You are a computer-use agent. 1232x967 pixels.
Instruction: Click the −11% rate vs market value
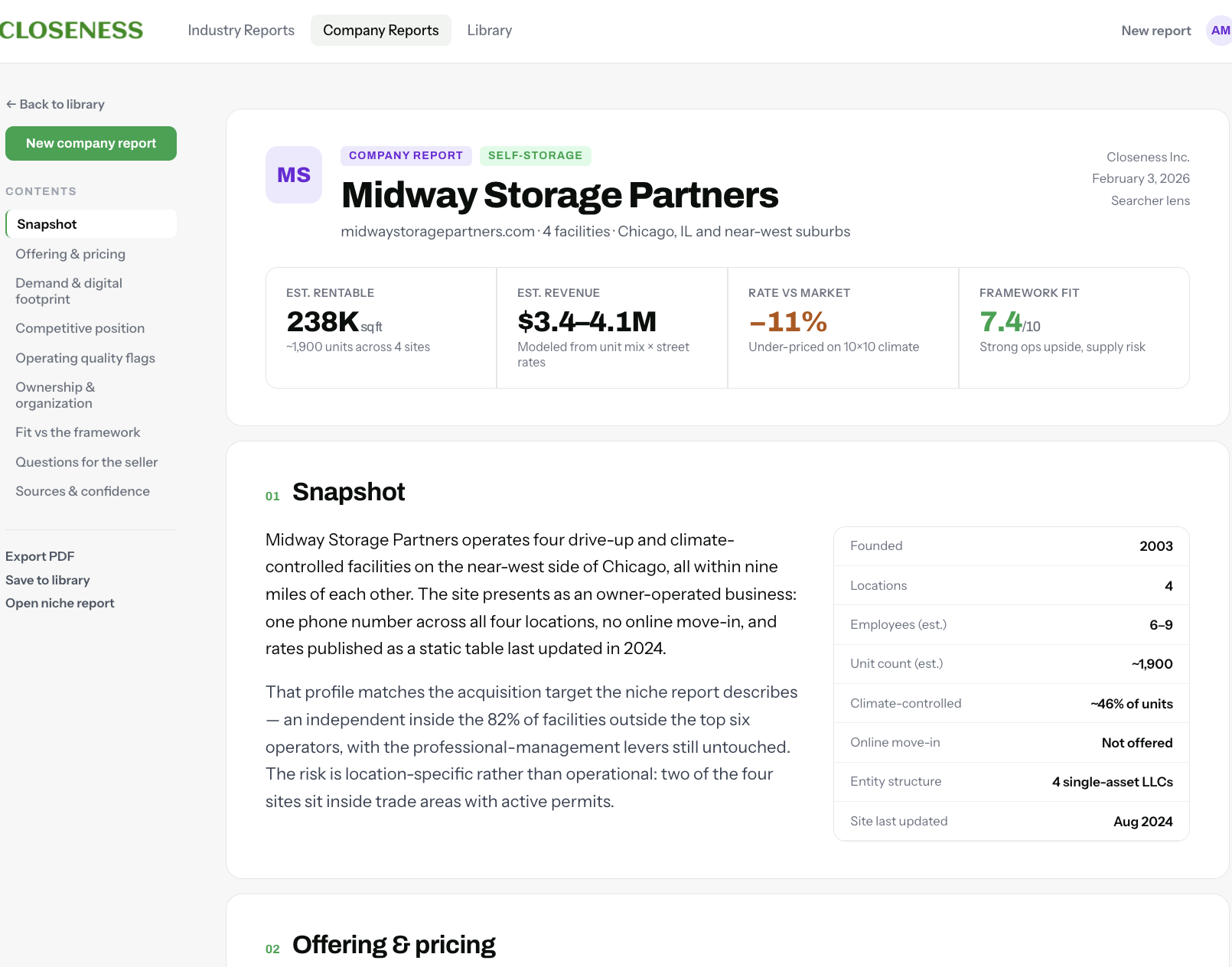pos(788,322)
